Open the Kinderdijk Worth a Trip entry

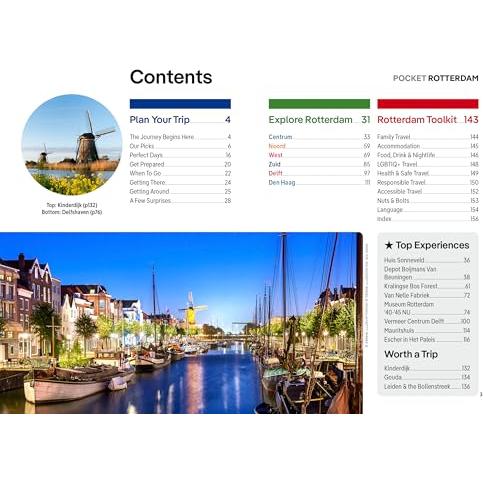coord(427,368)
